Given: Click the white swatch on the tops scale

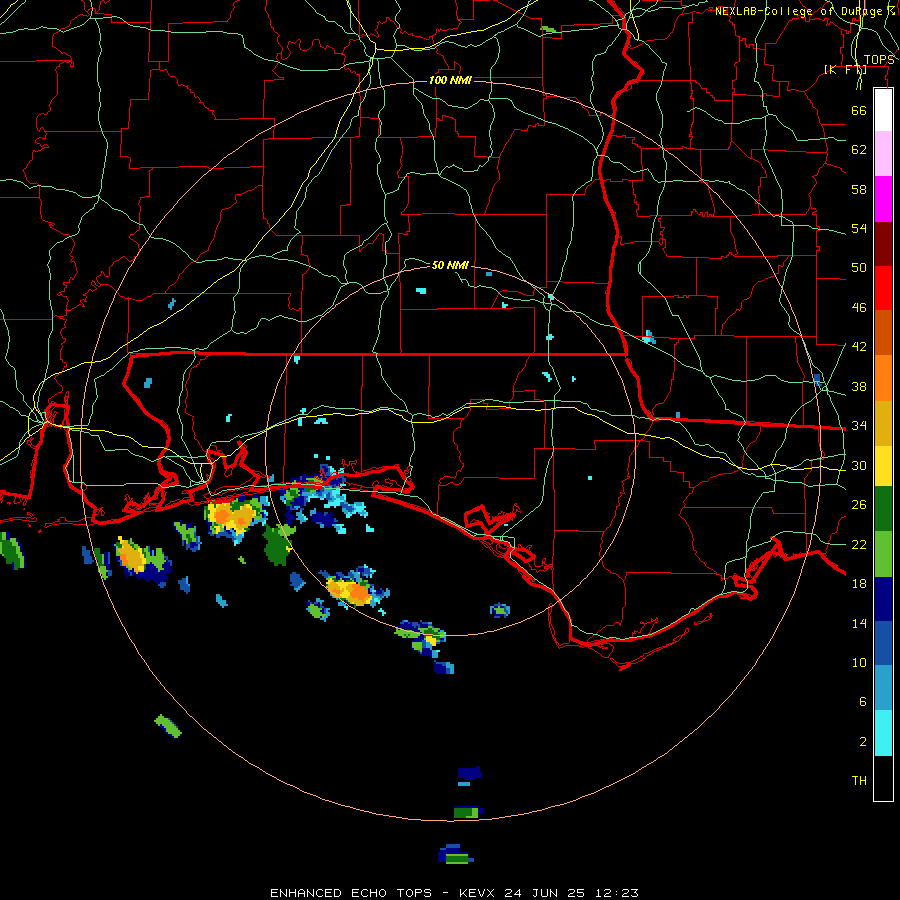Looking at the screenshot, I should pyautogui.click(x=883, y=110).
